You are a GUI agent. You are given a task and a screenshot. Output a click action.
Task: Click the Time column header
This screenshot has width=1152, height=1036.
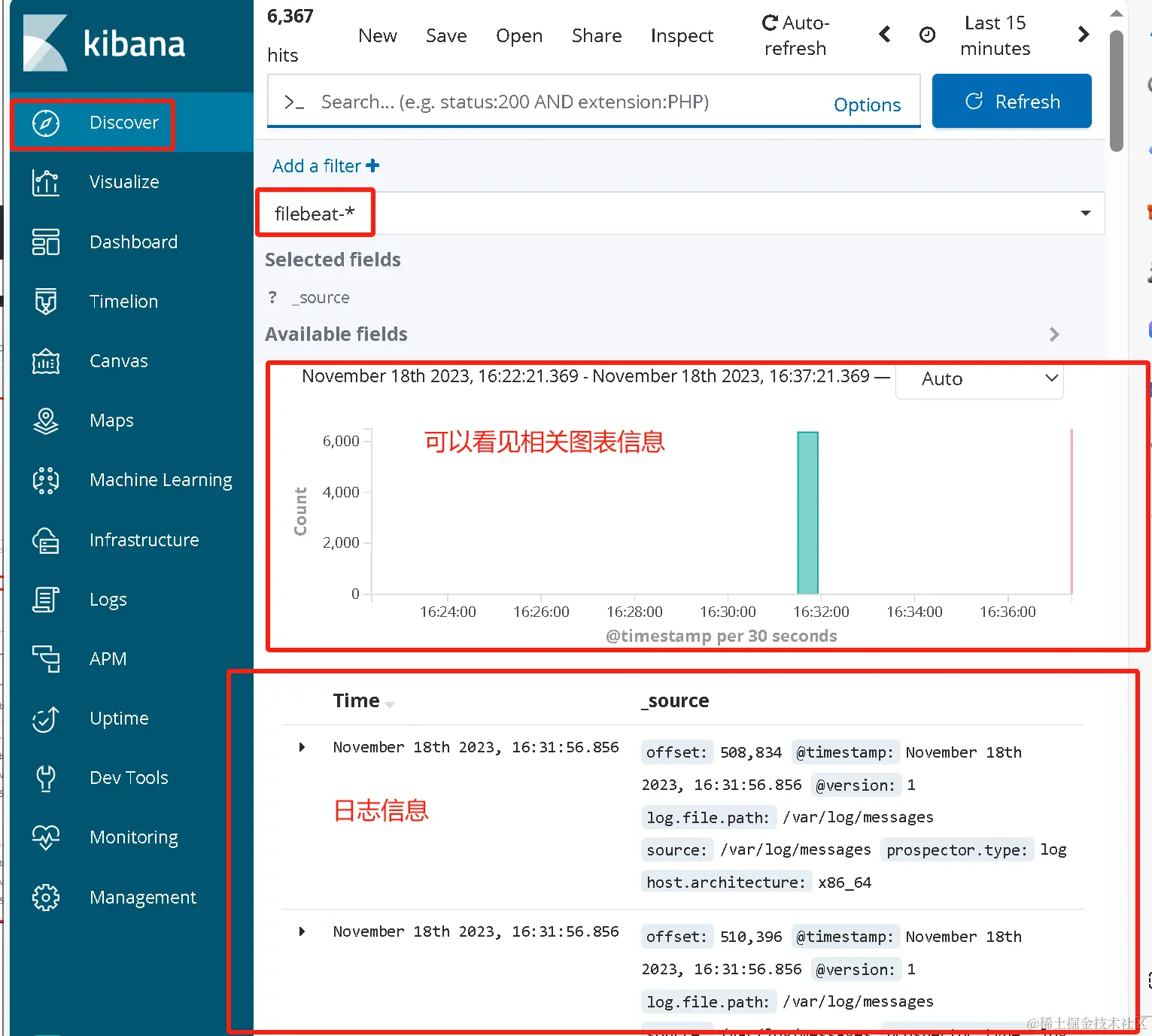[356, 700]
